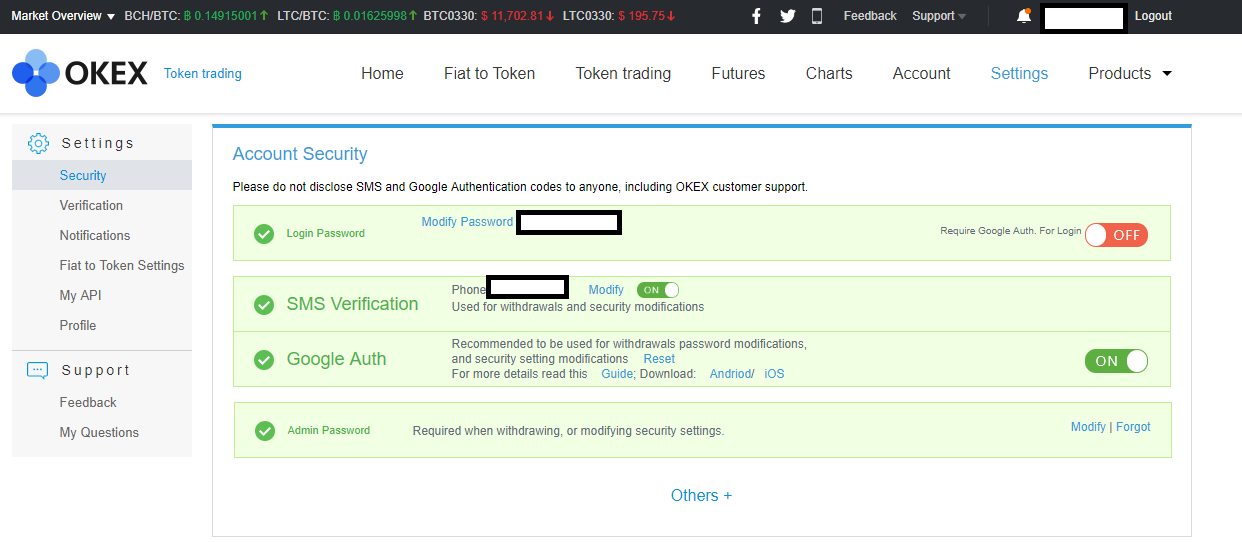The height and width of the screenshot is (542, 1242).
Task: Open the notifications bell icon
Action: 1024,16
